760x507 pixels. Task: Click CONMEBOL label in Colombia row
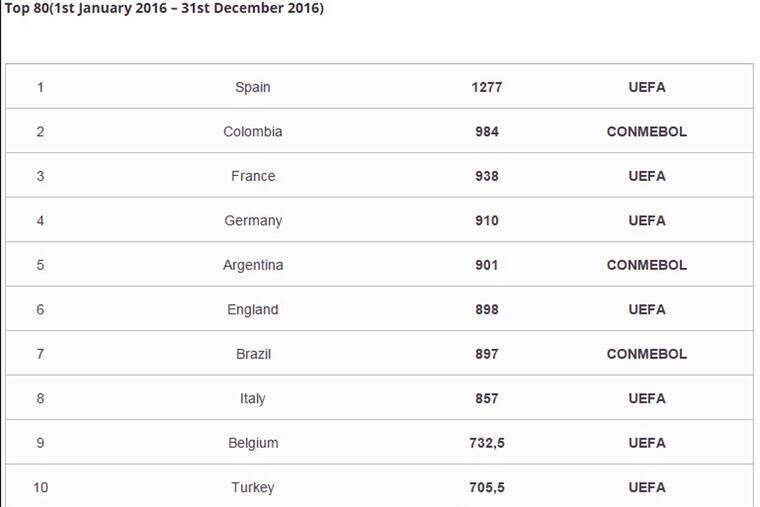(646, 131)
